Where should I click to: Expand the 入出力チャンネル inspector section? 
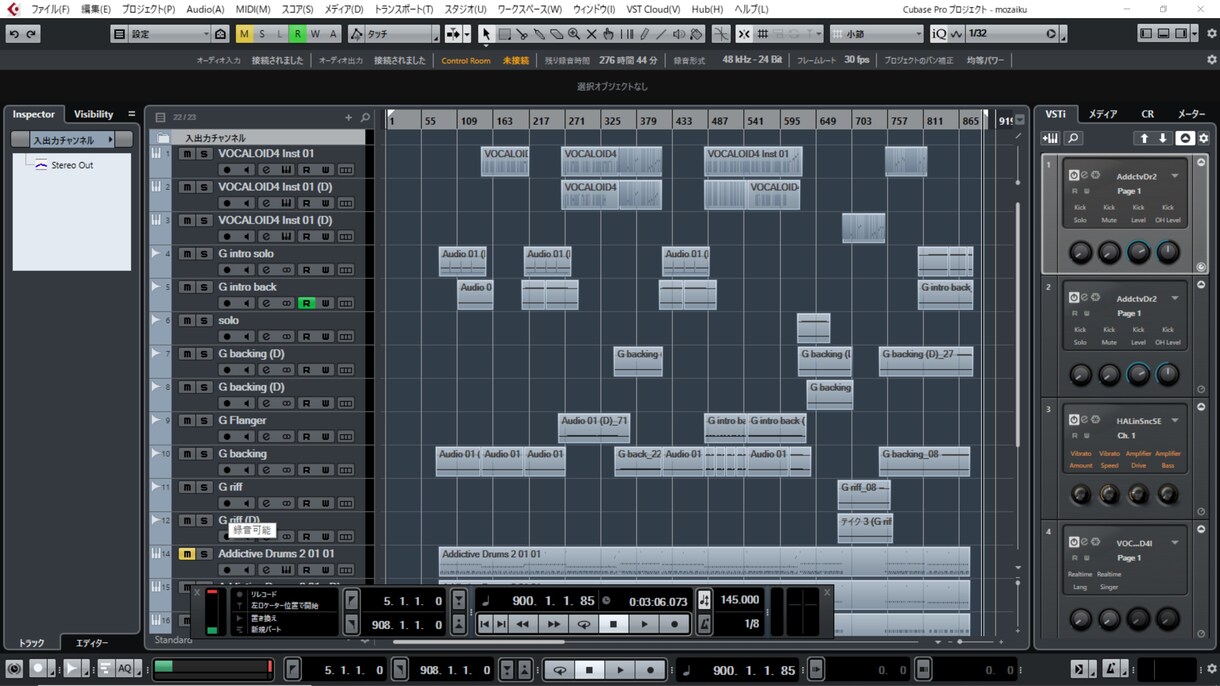pos(72,140)
